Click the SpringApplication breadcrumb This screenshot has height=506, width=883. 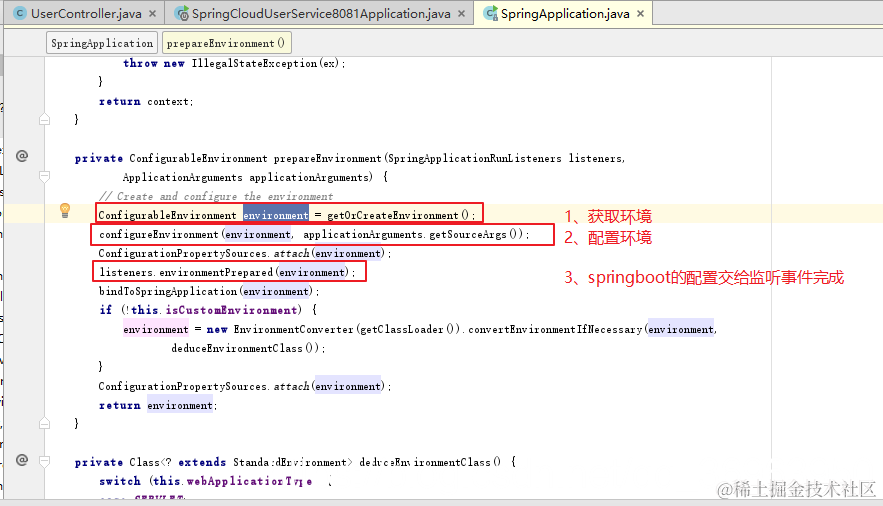[x=102, y=43]
